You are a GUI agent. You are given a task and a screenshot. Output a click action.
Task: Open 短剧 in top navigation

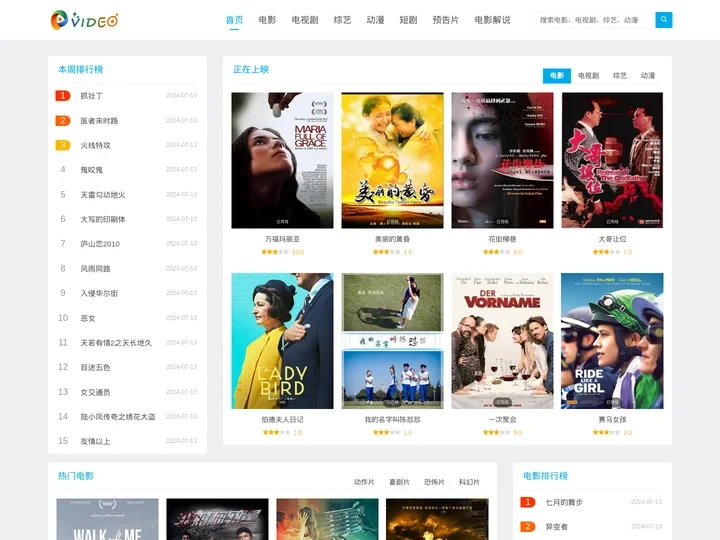[408, 20]
